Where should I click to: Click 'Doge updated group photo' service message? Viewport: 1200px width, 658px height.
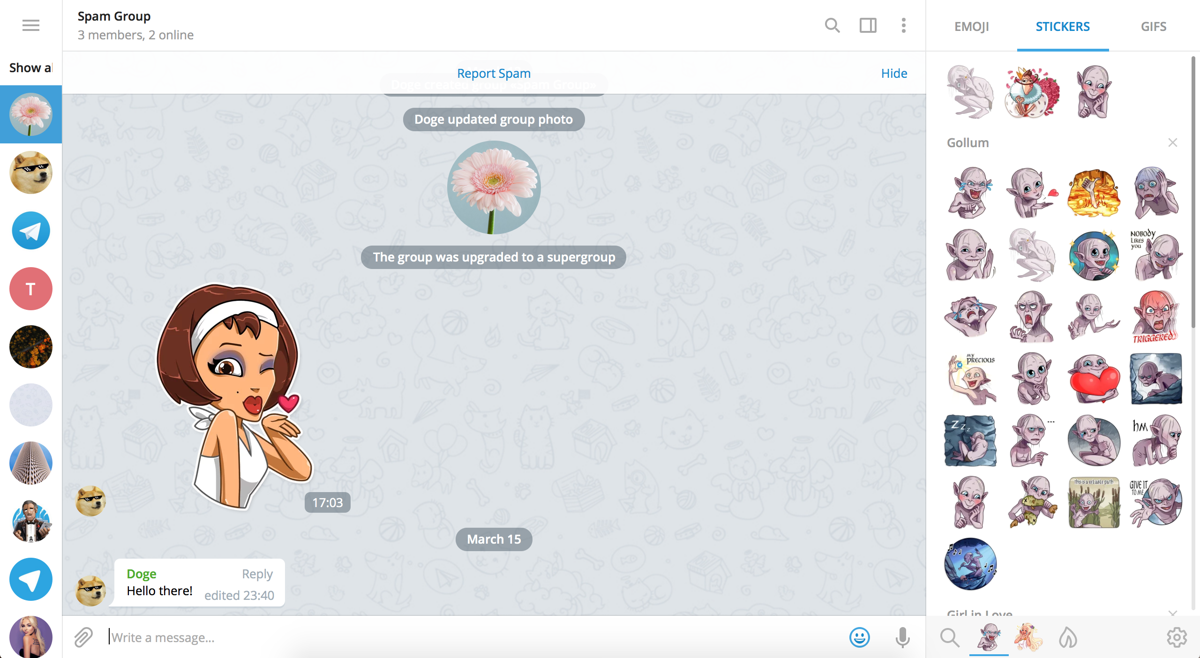point(494,119)
